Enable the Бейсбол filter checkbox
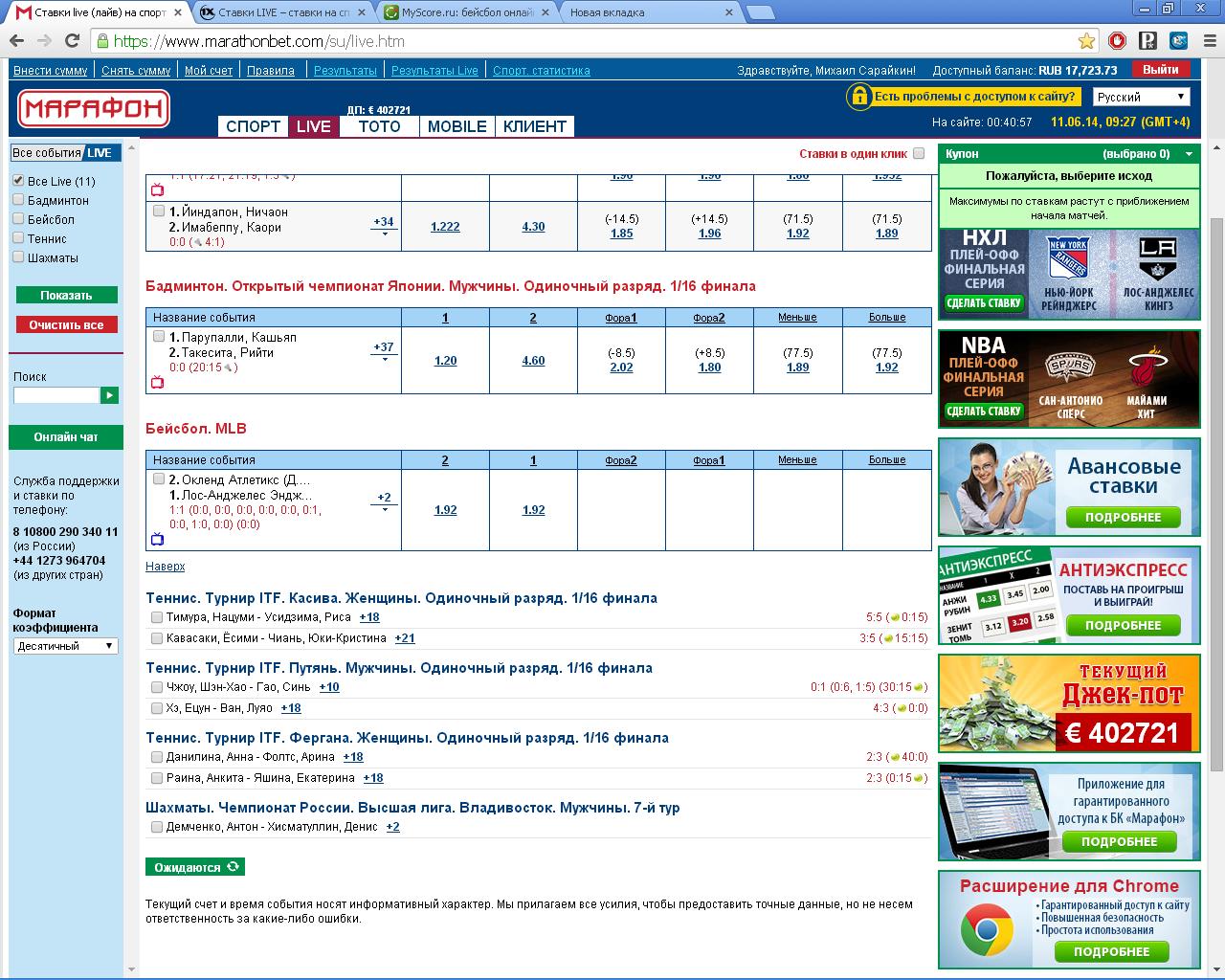This screenshot has width=1225, height=980. tap(18, 218)
